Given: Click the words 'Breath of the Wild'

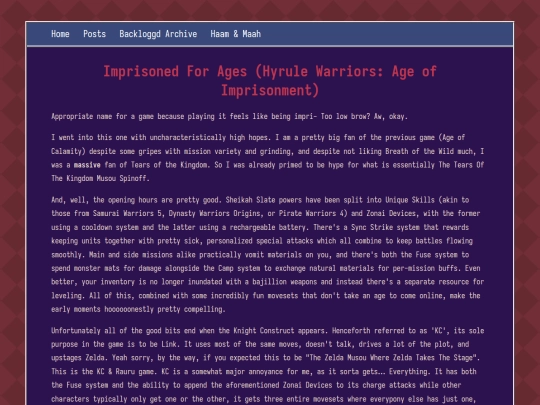Looking at the screenshot, I should pyautogui.click(x=419, y=152).
